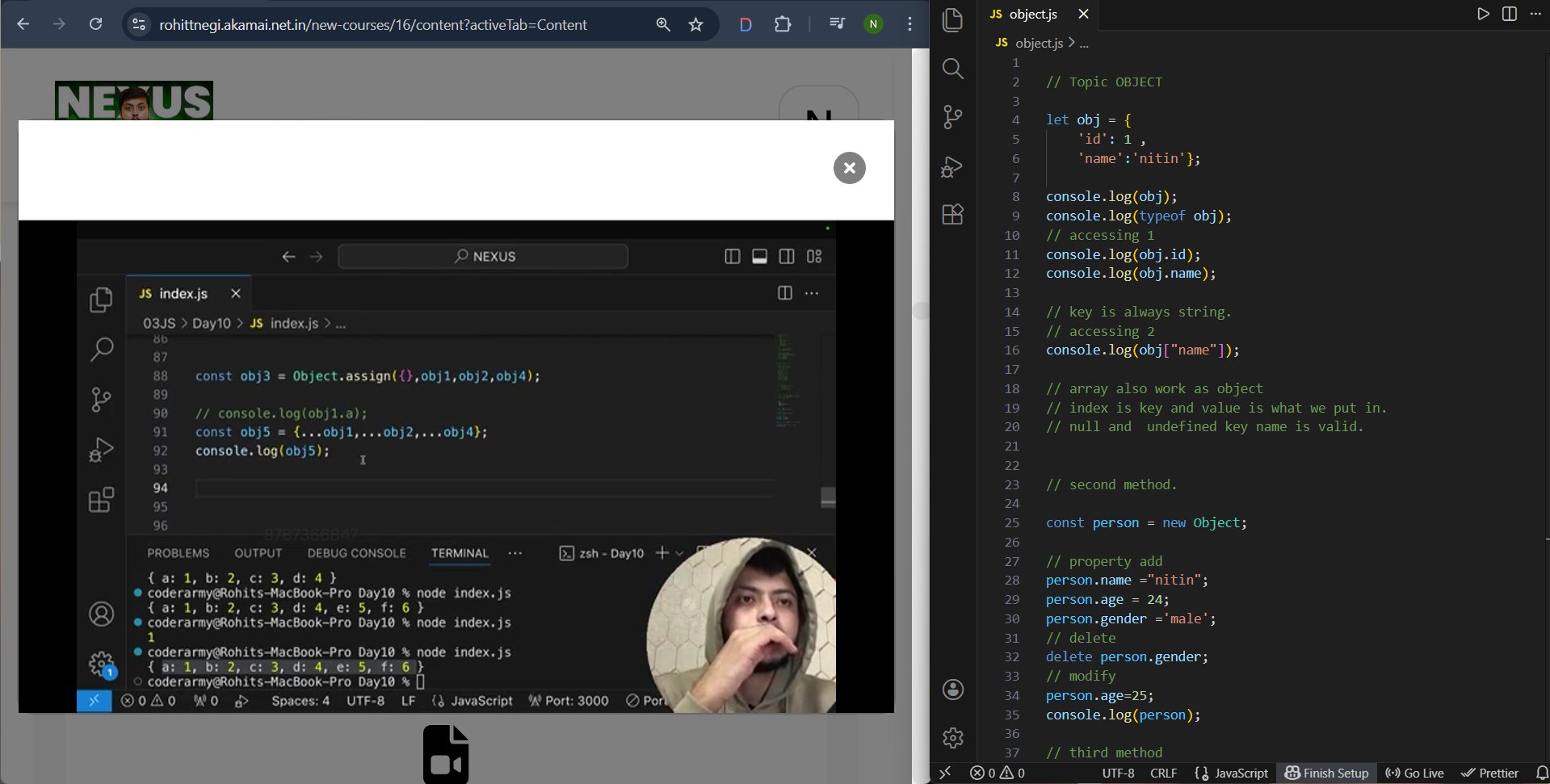Close the video popup overlay
This screenshot has width=1550, height=784.
click(x=849, y=168)
